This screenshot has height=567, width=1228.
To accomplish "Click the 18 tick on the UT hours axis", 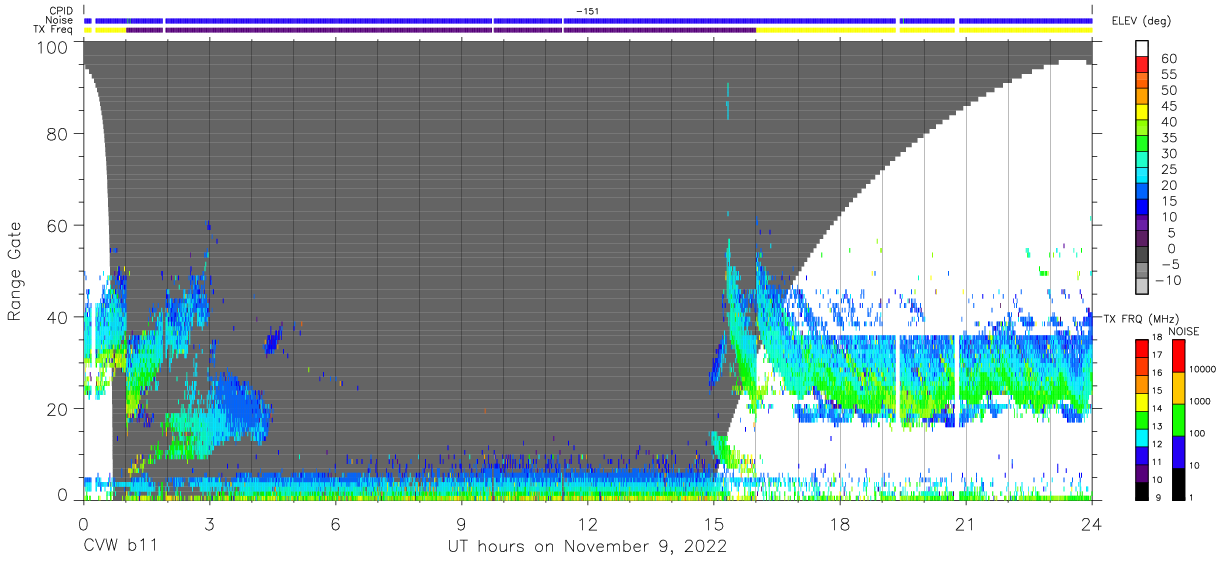I will 839,523.
